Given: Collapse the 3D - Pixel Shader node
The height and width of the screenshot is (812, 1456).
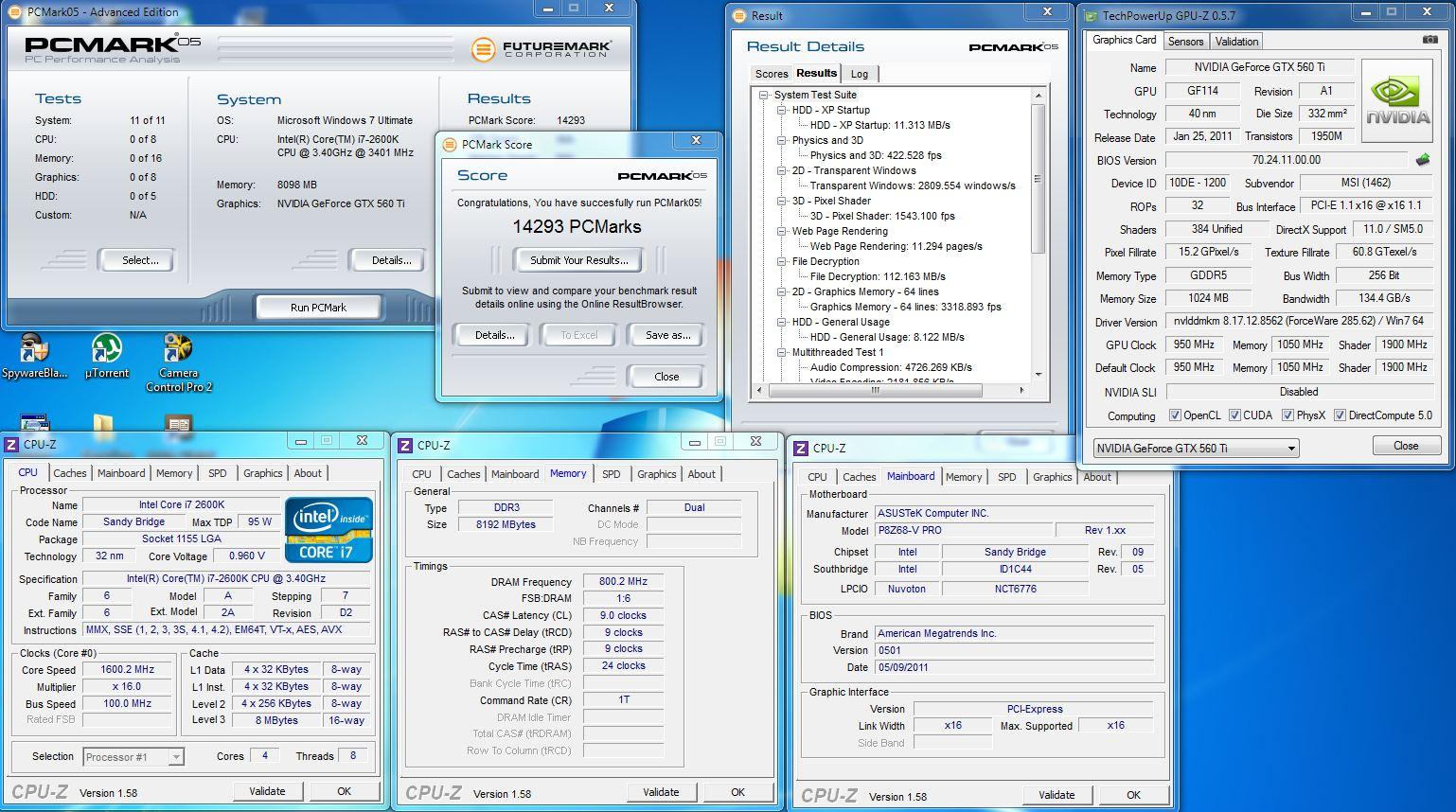Looking at the screenshot, I should point(782,201).
